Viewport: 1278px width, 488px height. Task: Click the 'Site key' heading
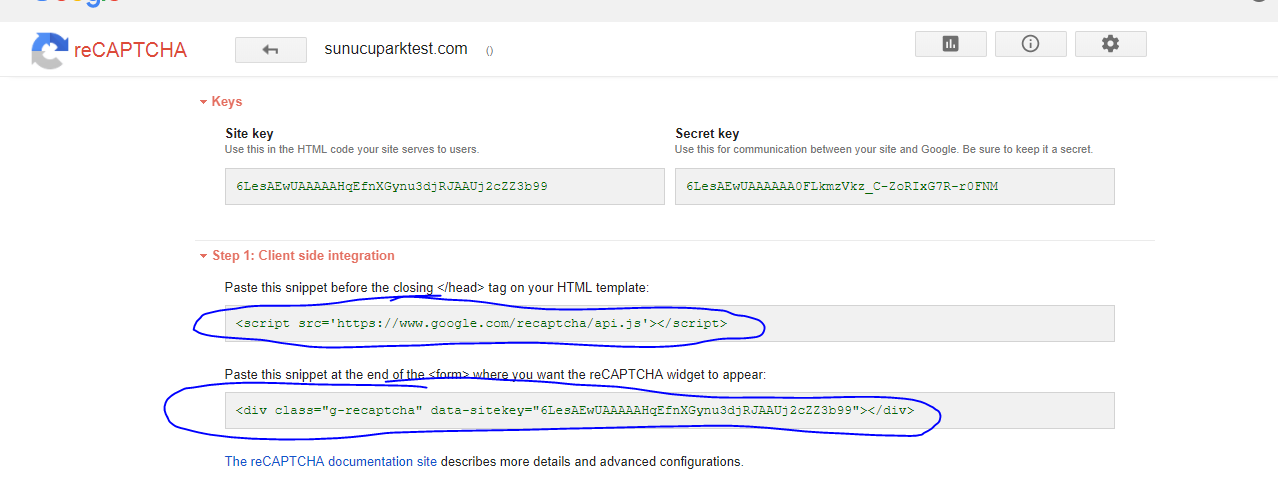249,133
